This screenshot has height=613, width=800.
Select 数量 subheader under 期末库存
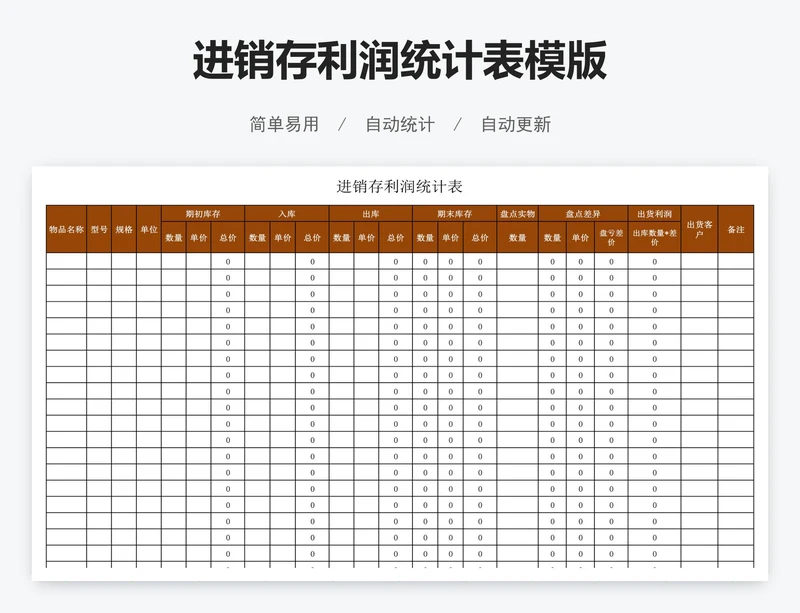click(x=425, y=237)
